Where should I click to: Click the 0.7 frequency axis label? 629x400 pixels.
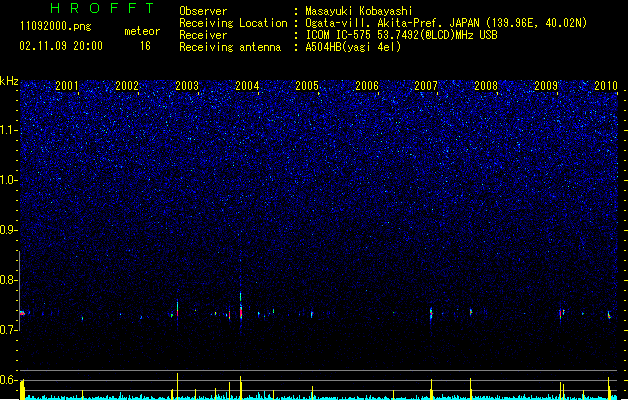(8, 329)
